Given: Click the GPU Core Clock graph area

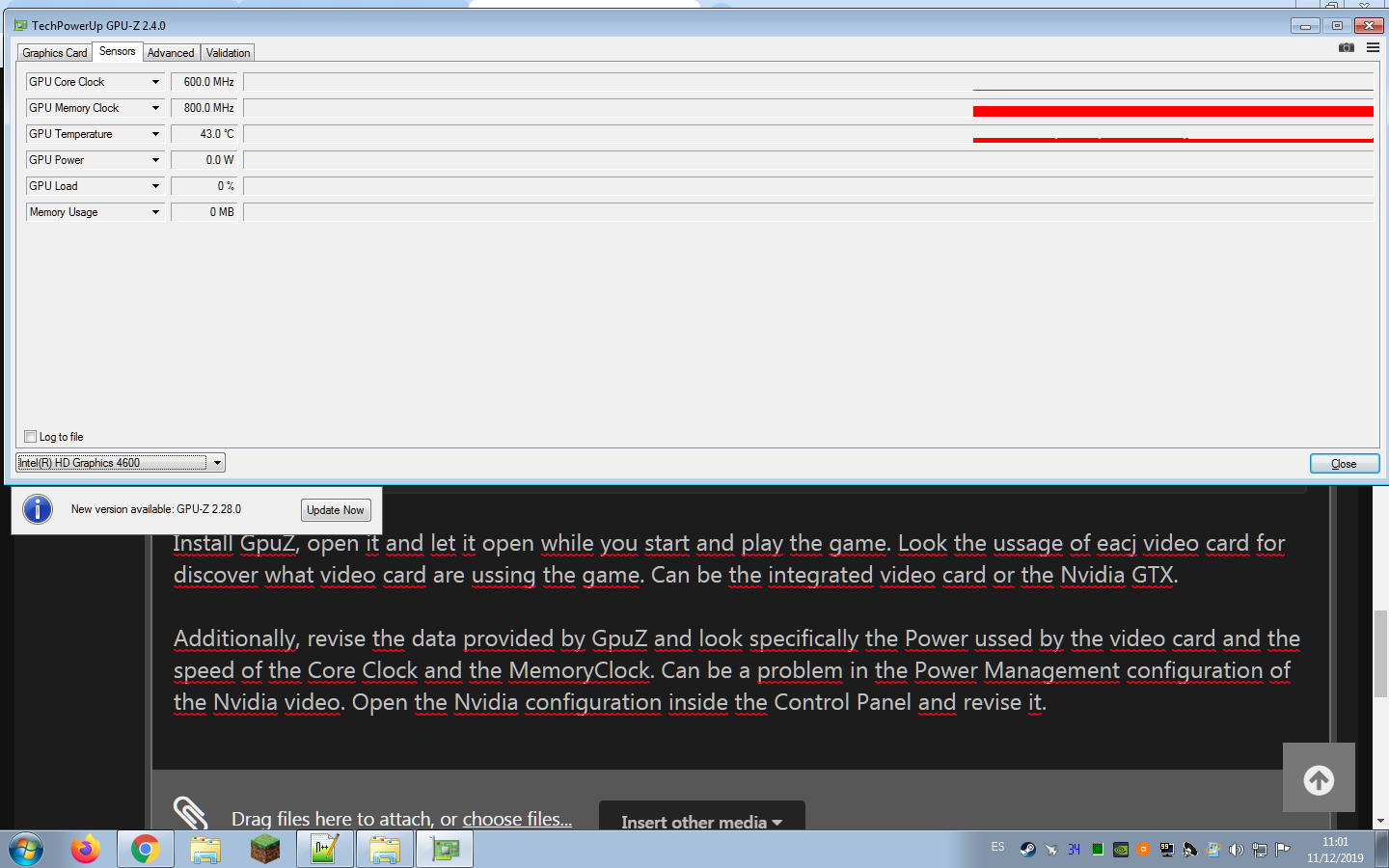Looking at the screenshot, I should pyautogui.click(x=808, y=82).
